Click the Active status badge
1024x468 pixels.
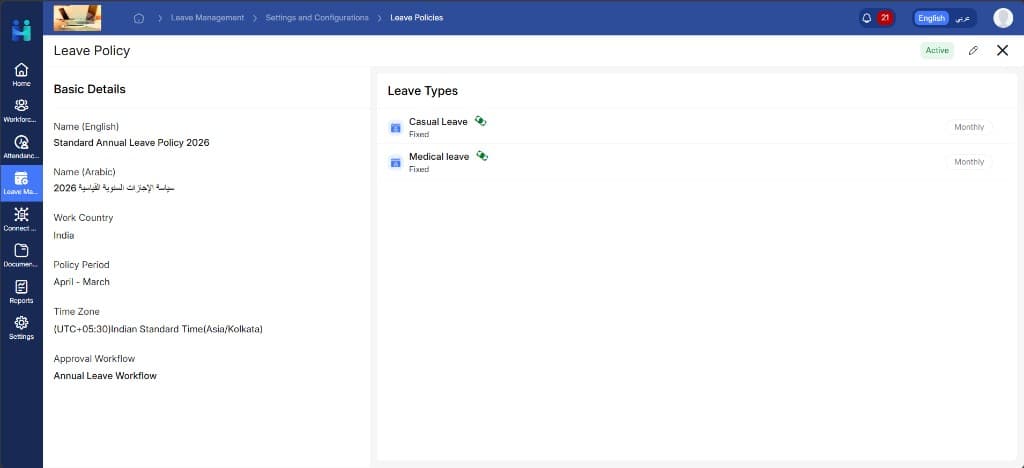click(937, 50)
